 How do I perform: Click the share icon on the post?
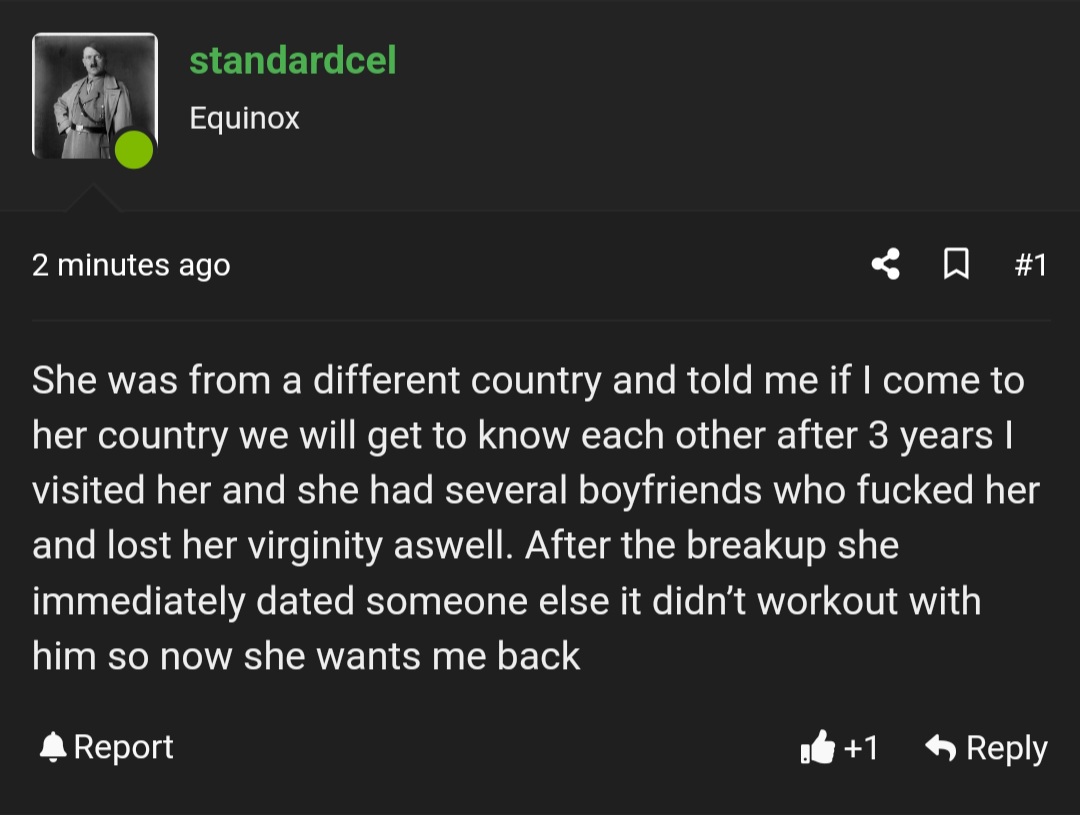coord(886,265)
